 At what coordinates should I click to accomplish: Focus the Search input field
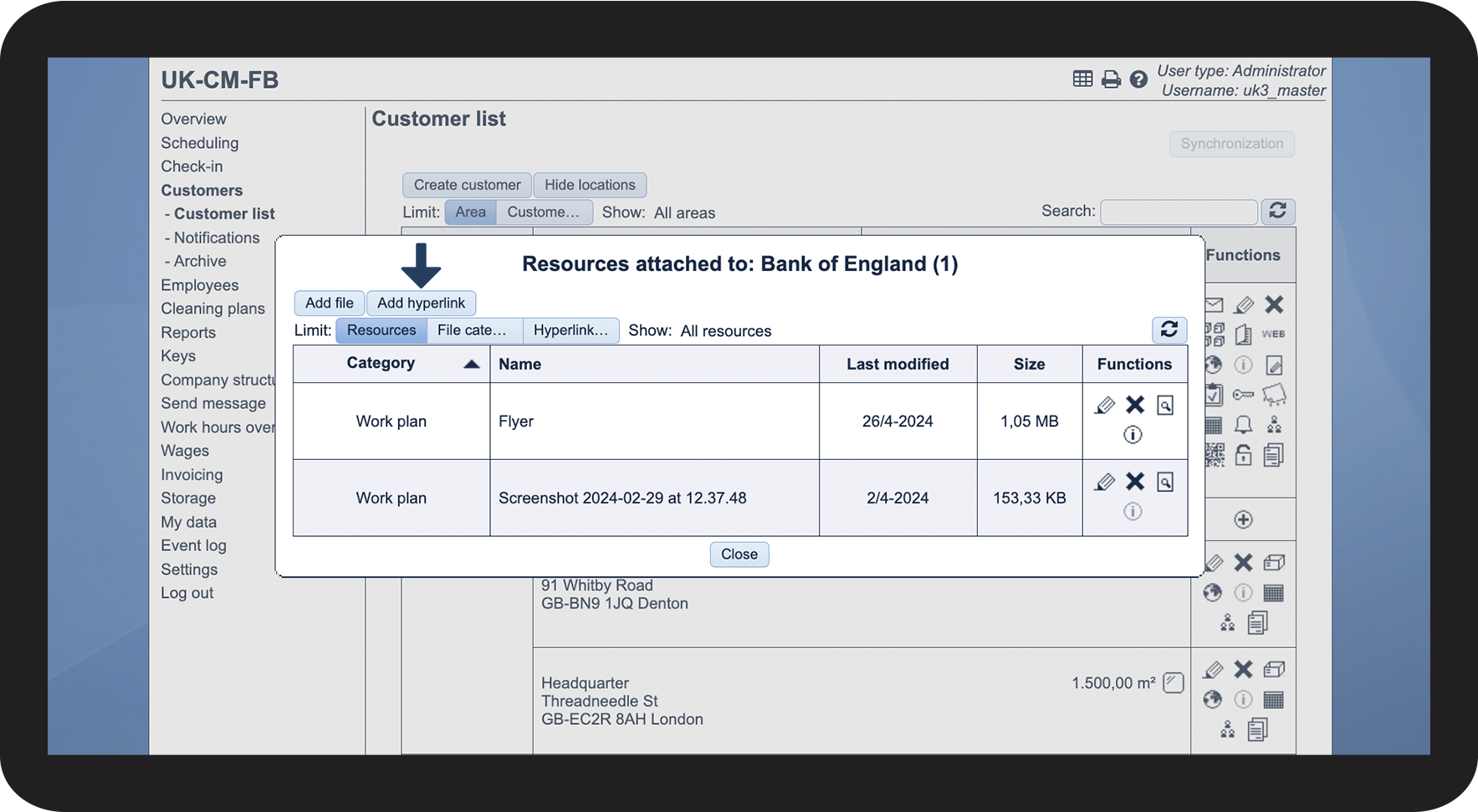pos(1179,212)
